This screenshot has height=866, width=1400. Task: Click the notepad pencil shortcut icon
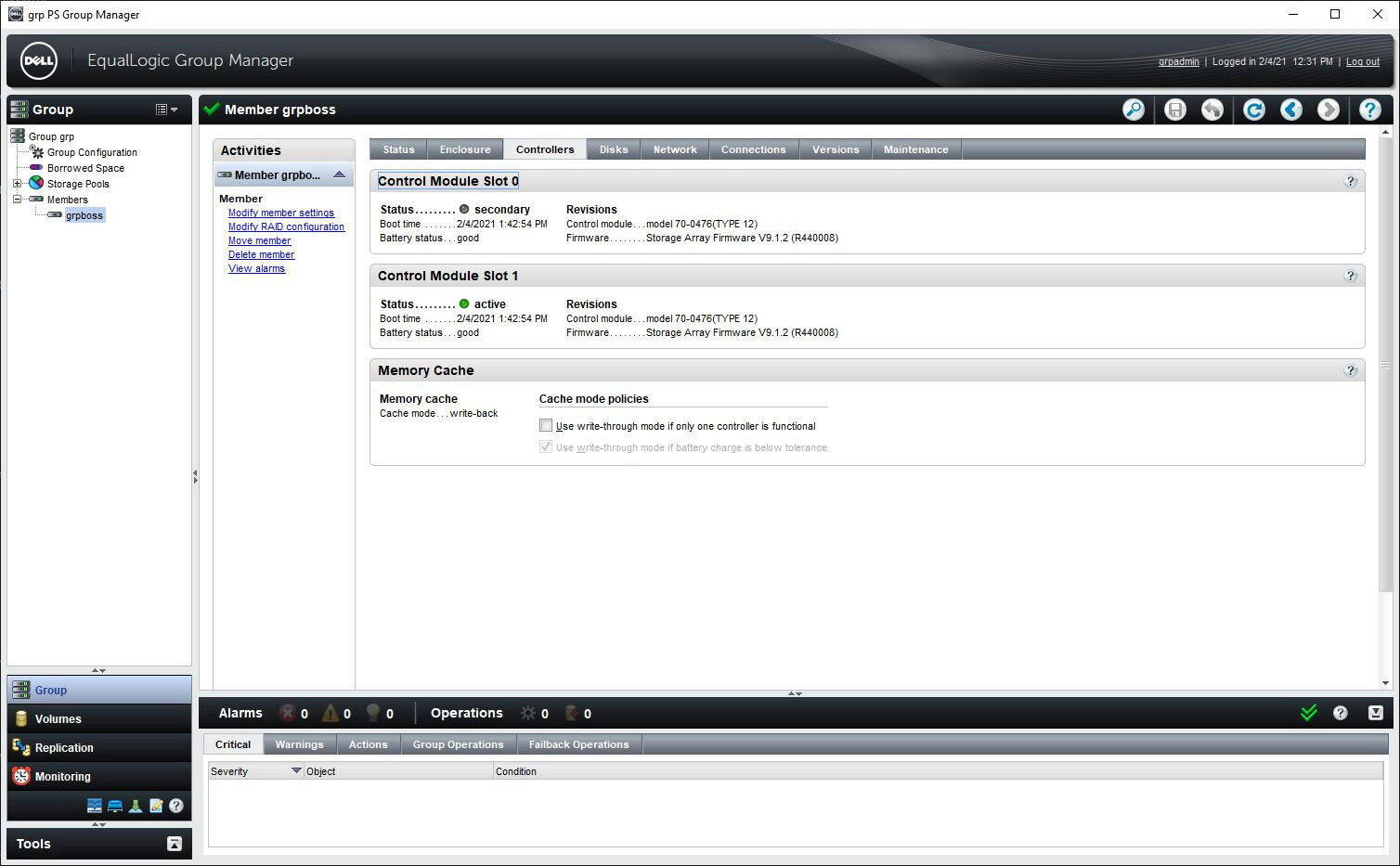(x=156, y=806)
